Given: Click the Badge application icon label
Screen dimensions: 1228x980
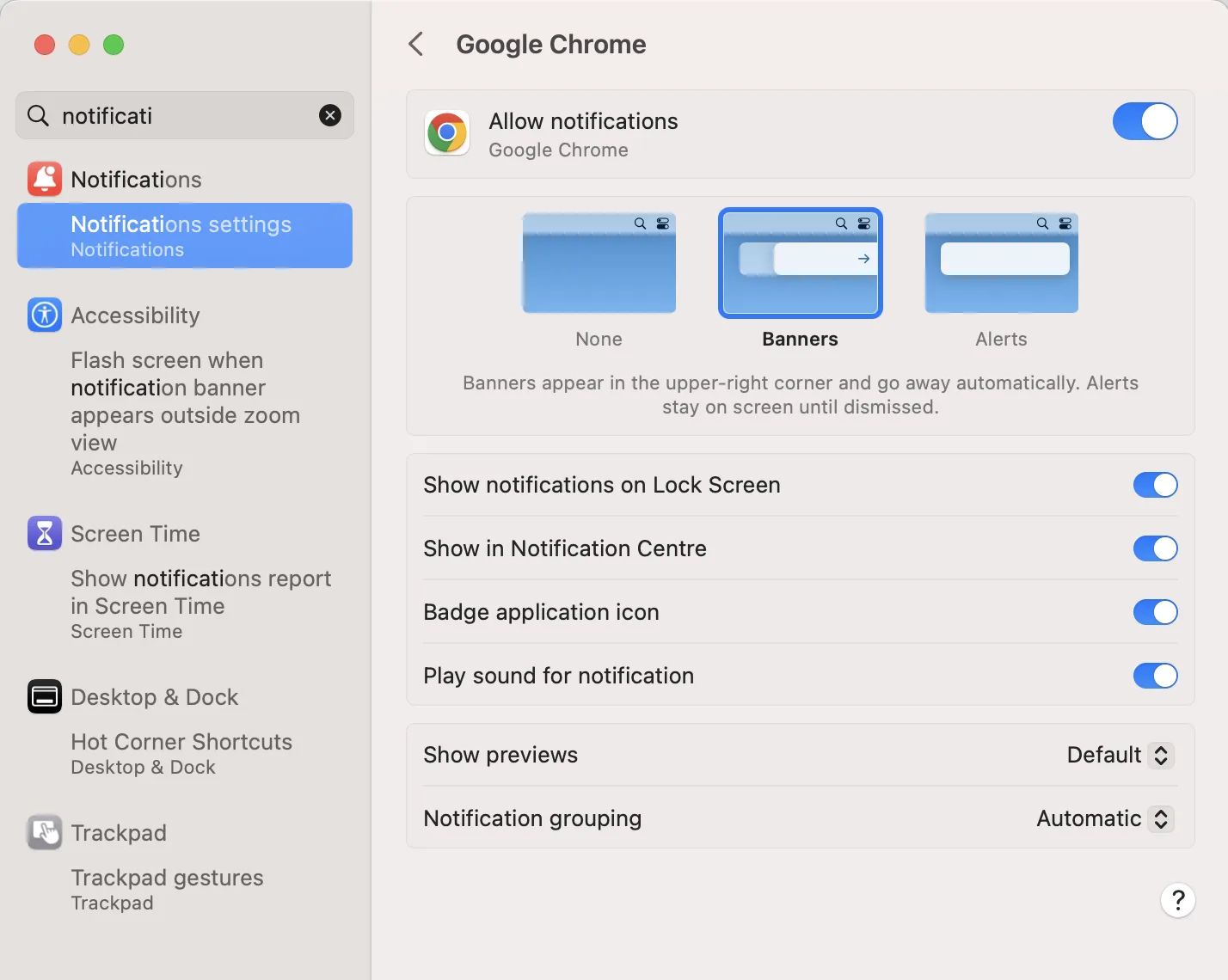Looking at the screenshot, I should click(541, 612).
